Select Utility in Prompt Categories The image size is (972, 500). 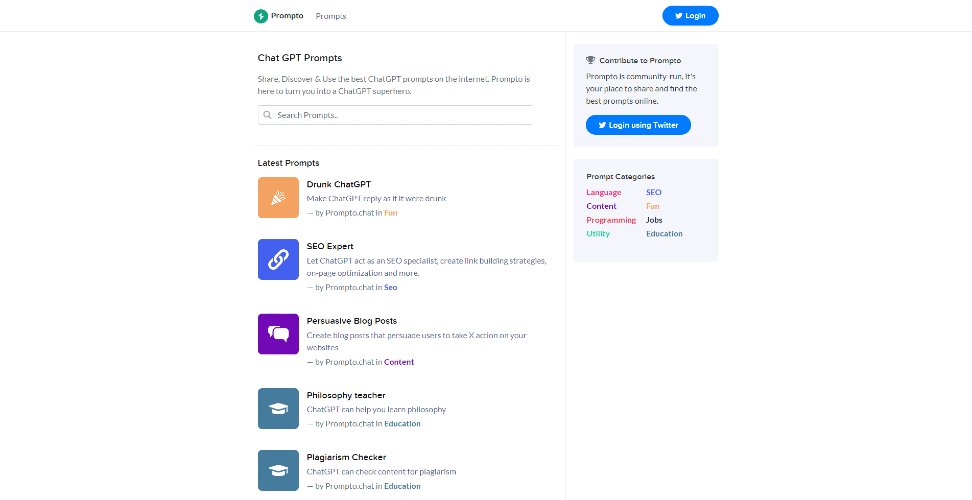(598, 234)
